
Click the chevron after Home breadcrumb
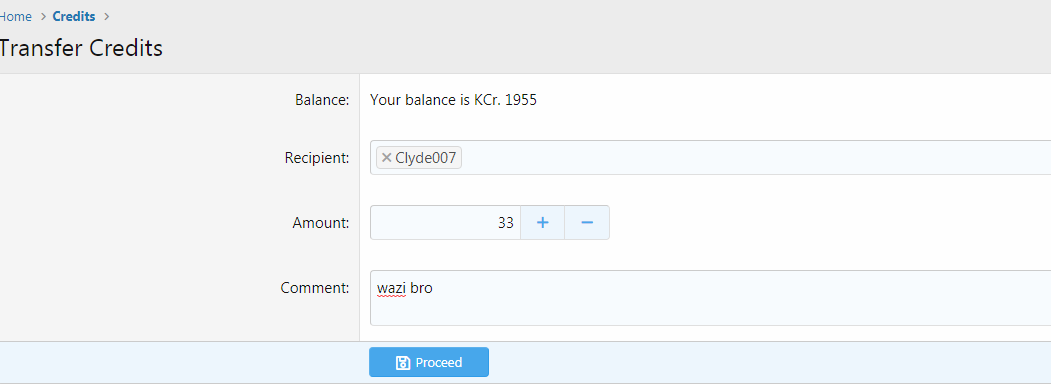43,17
